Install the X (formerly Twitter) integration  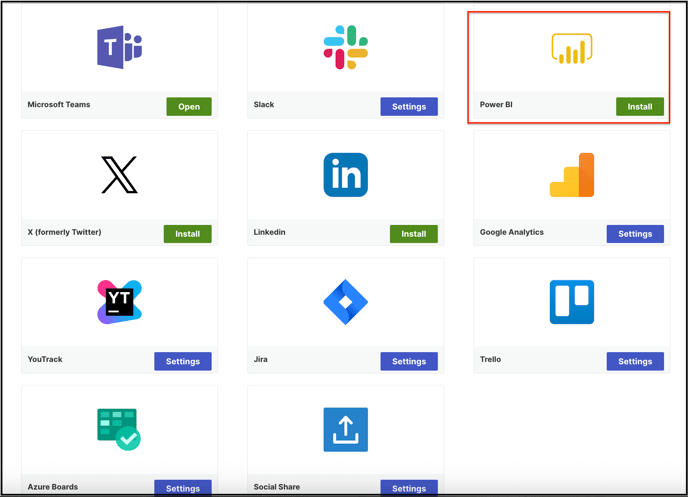tap(187, 234)
